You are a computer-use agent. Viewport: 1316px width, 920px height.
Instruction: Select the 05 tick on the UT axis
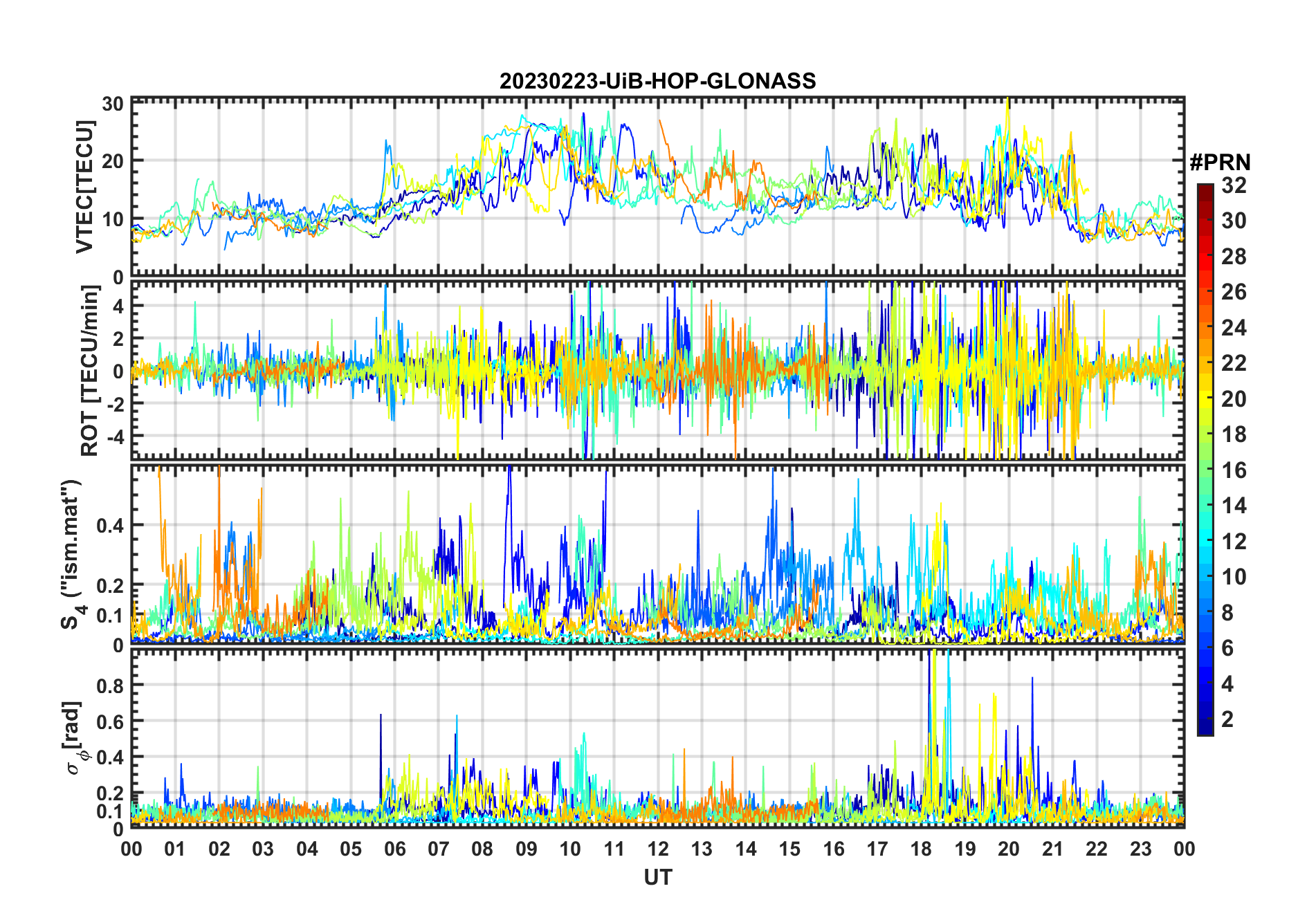(351, 849)
